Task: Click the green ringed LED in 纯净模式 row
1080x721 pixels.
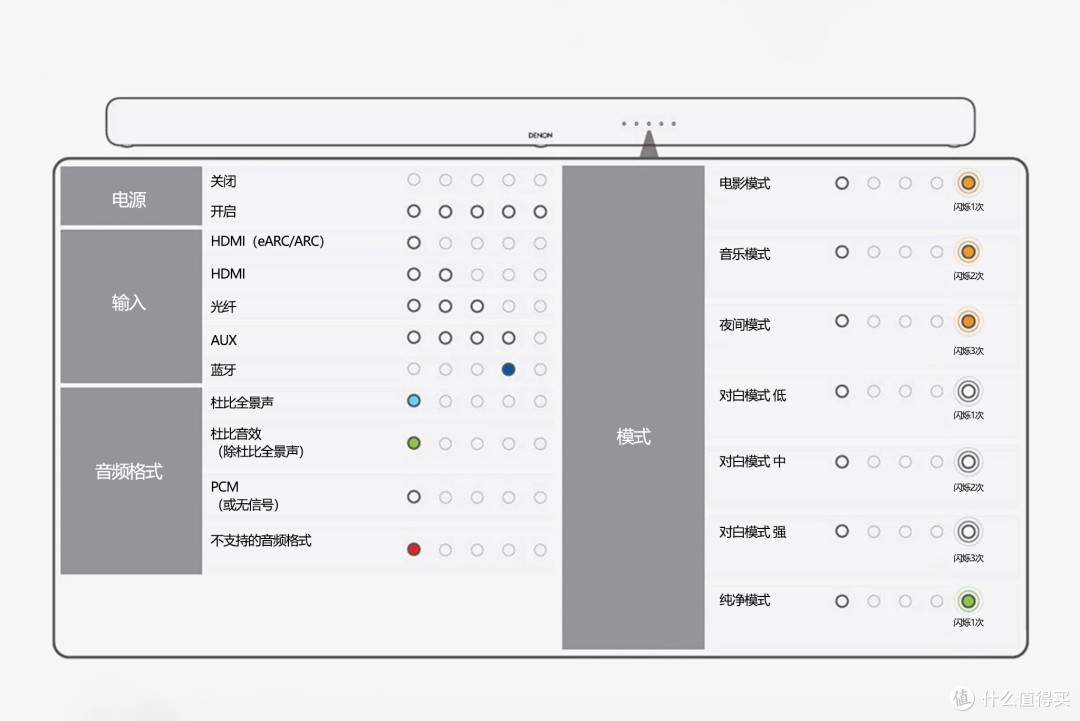Action: [x=968, y=601]
